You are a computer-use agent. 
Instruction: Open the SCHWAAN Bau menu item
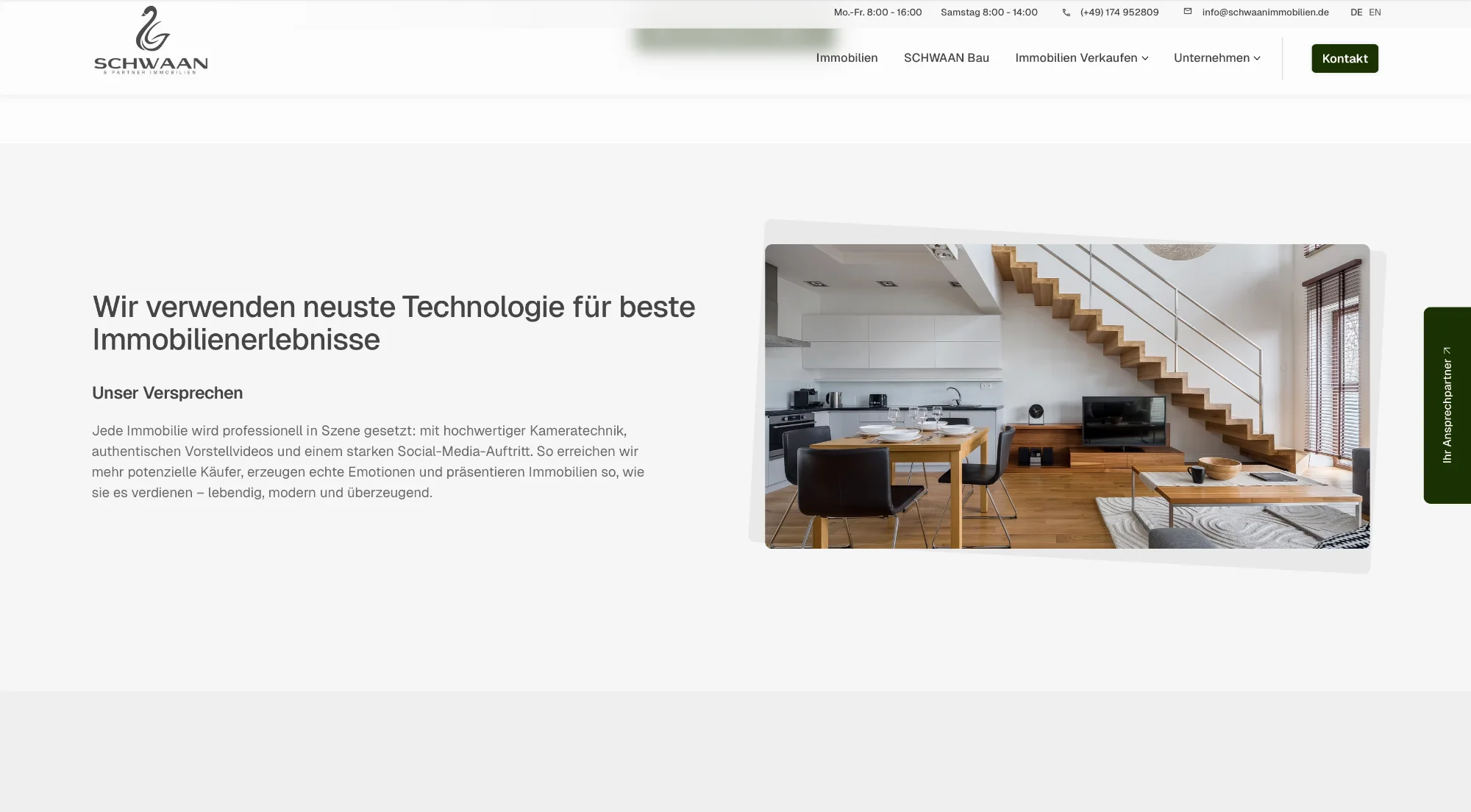[947, 57]
